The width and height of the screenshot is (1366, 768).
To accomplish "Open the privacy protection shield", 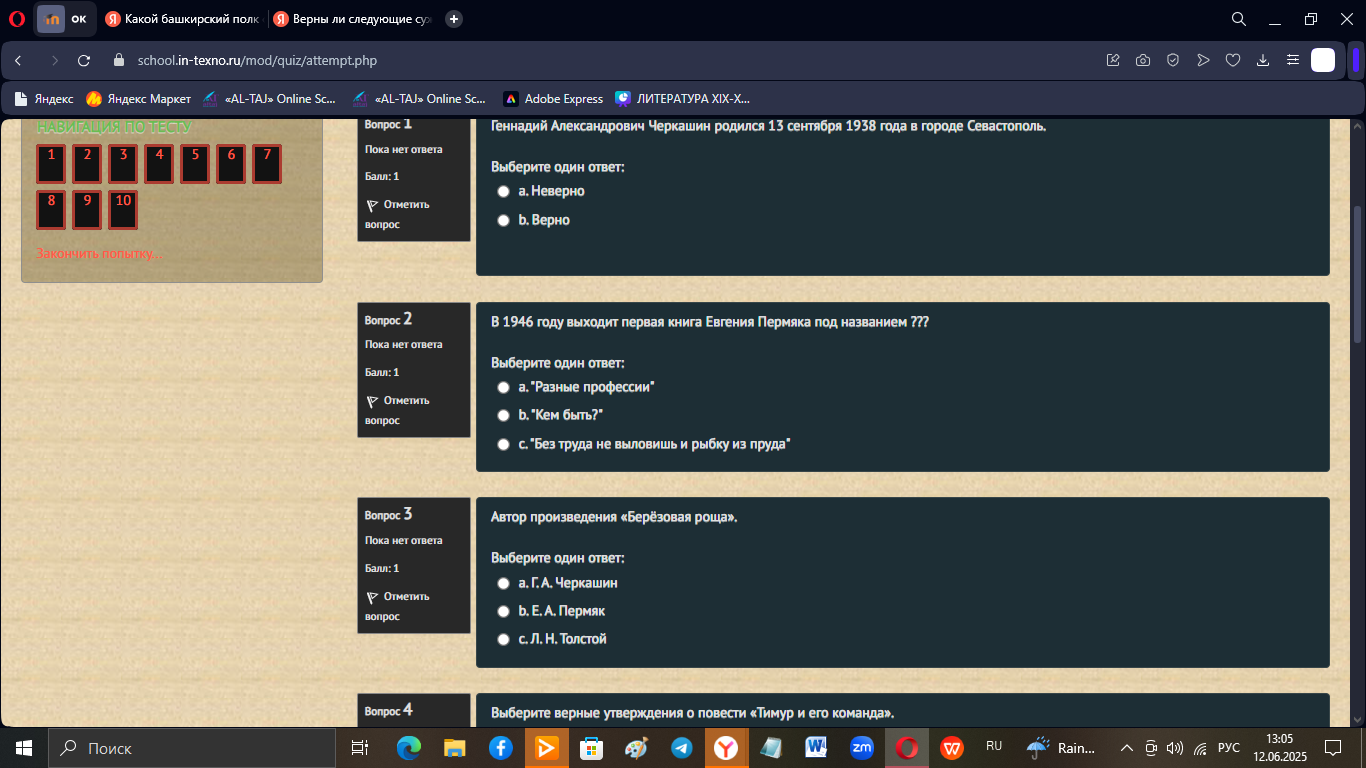I will pos(1173,61).
